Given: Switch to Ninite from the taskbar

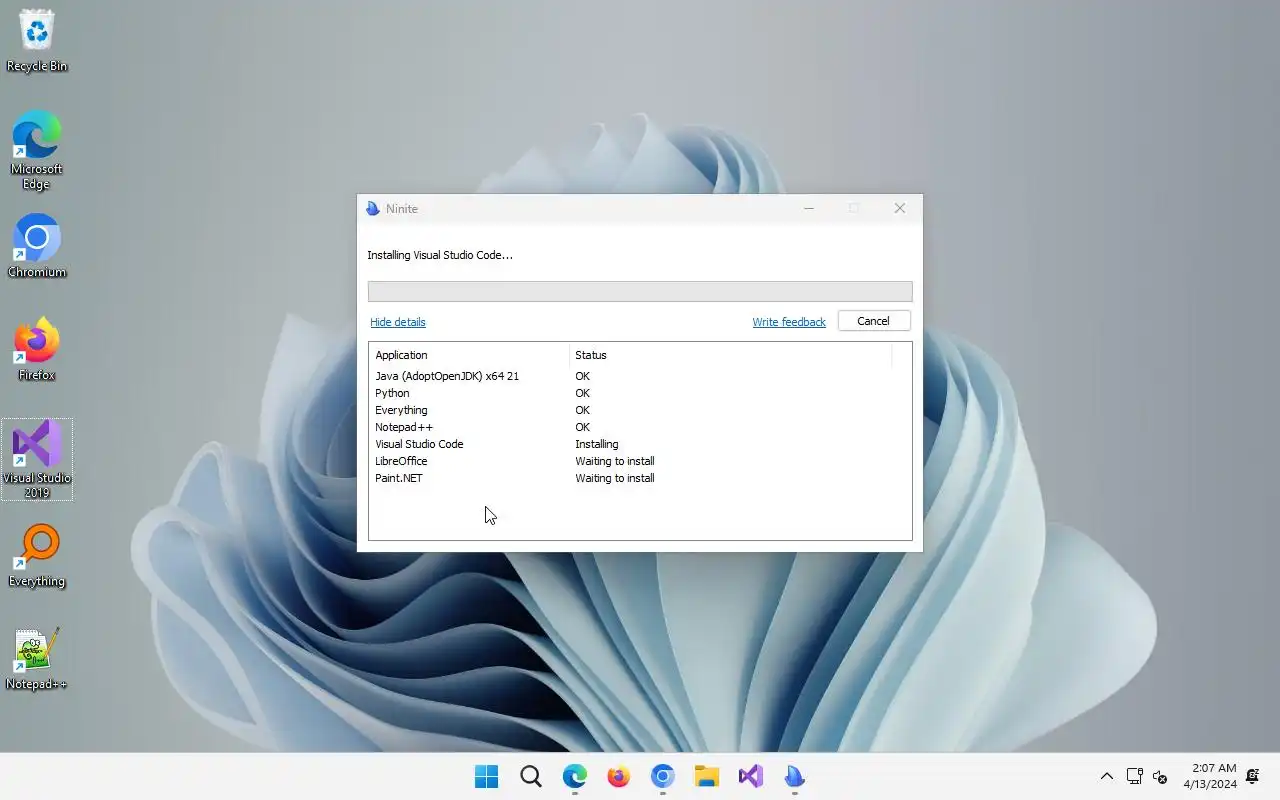Looking at the screenshot, I should tap(795, 776).
